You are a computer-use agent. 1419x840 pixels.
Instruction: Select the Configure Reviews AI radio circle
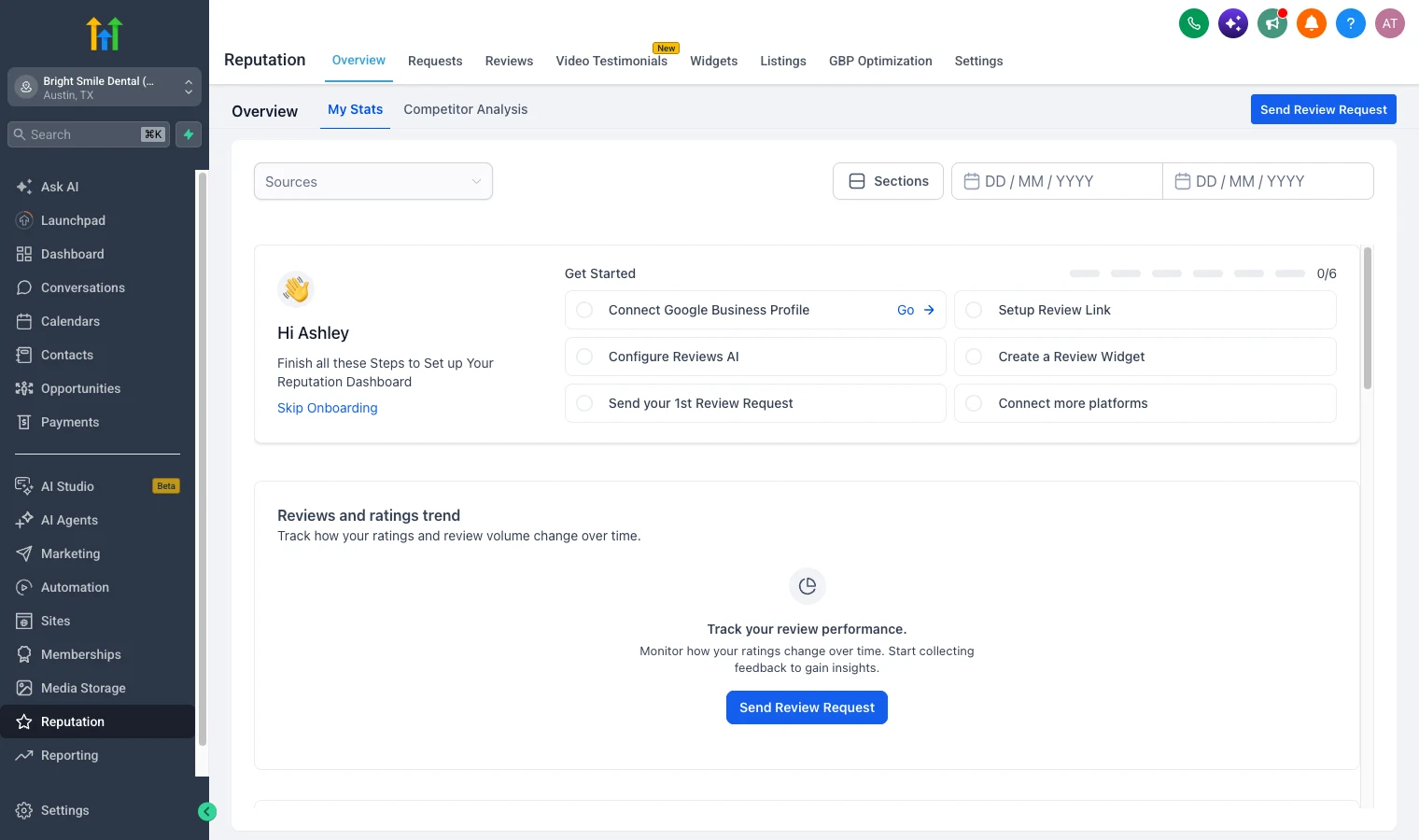(584, 357)
